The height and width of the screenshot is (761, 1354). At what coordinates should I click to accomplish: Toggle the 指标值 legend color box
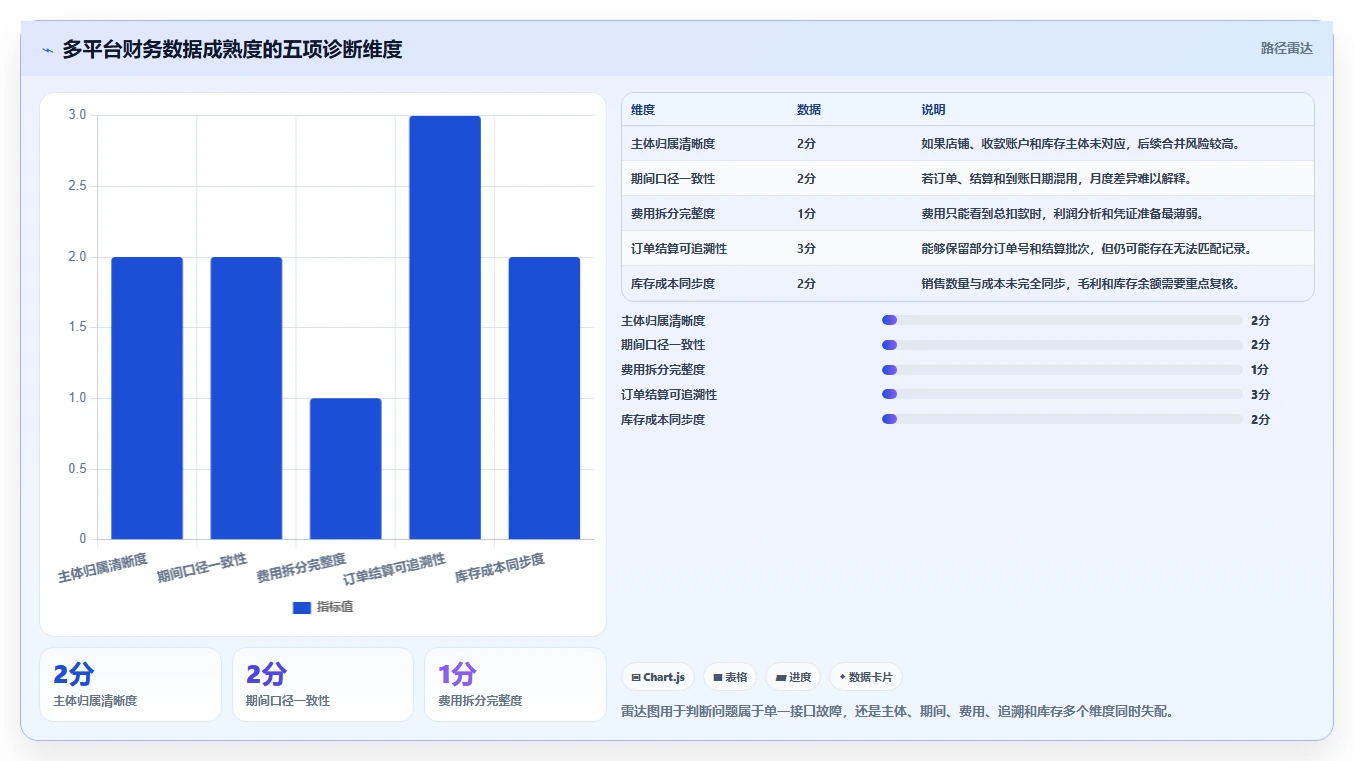302,608
